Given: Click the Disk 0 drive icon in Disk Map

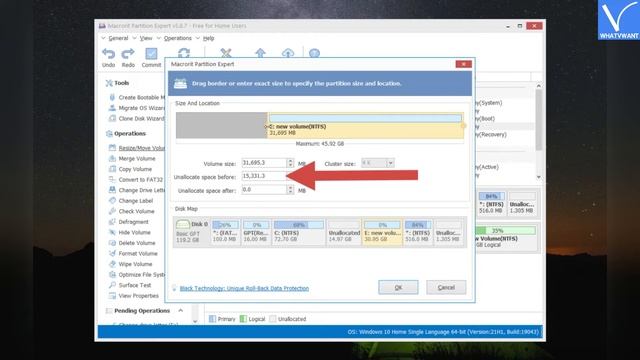Looking at the screenshot, I should (x=183, y=224).
